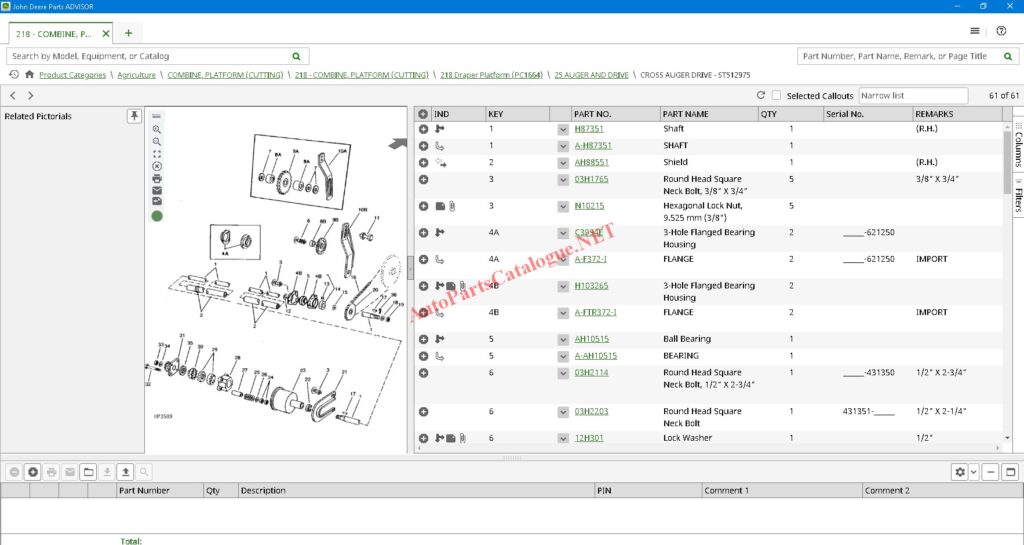Switch to the Columns side tab

pos(1017,148)
